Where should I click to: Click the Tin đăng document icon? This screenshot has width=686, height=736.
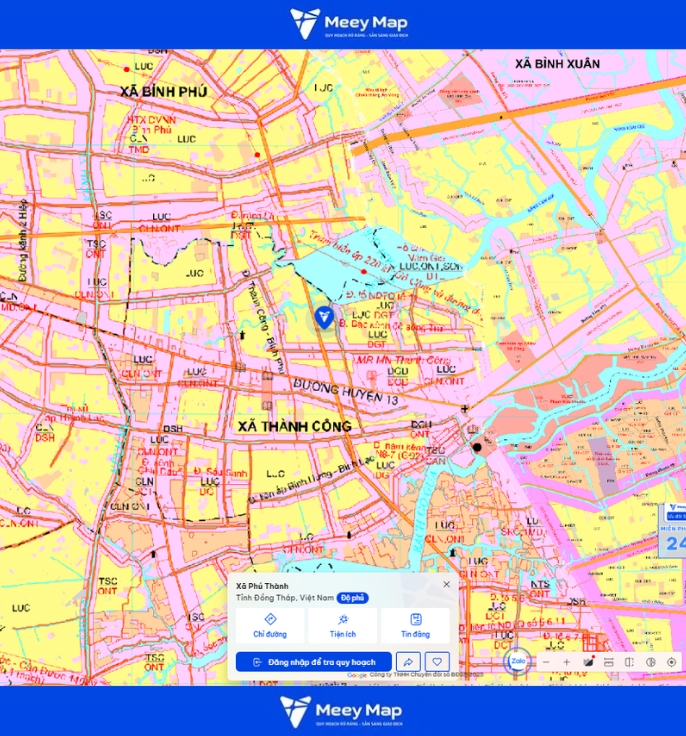[x=416, y=619]
